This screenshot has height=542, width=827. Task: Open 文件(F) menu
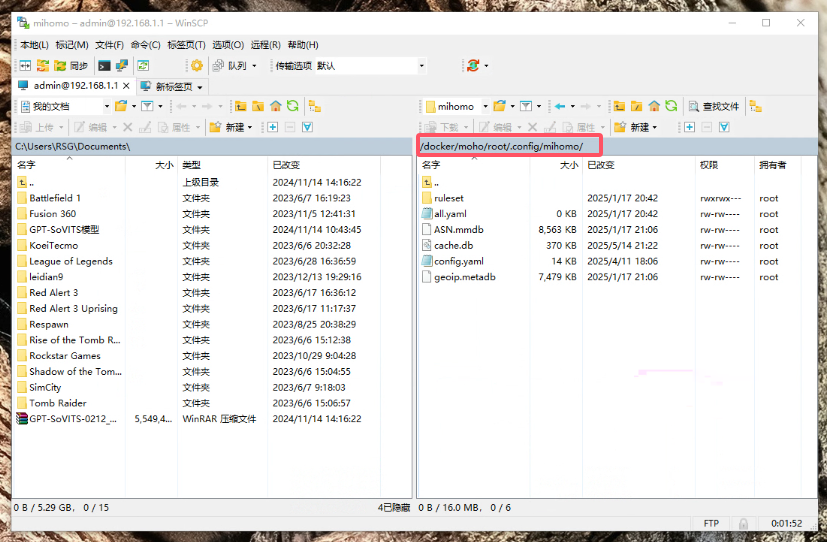109,45
